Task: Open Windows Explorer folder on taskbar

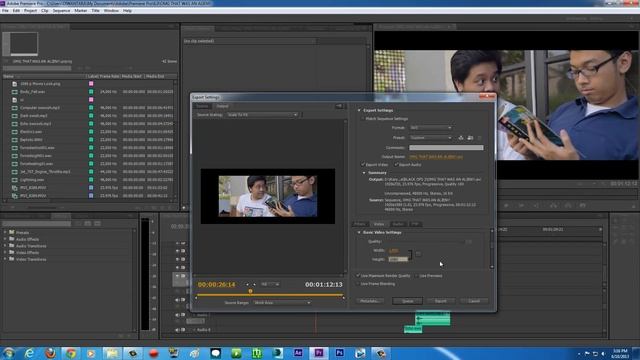Action: point(112,353)
